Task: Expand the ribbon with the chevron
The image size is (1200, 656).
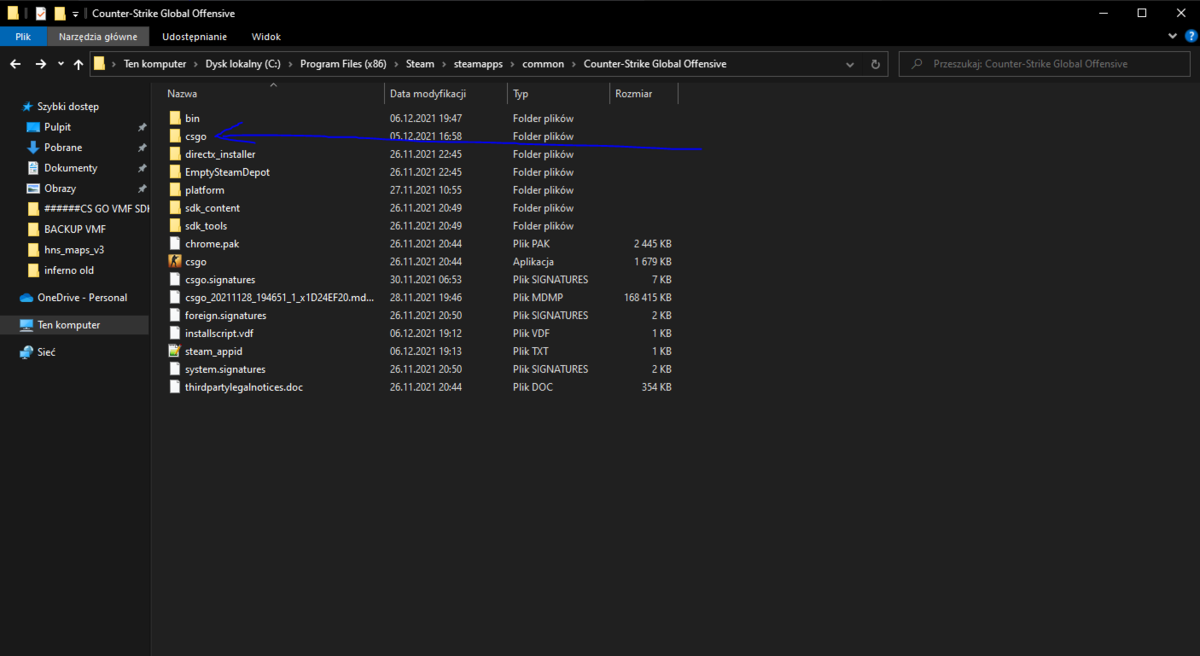Action: pyautogui.click(x=1174, y=36)
